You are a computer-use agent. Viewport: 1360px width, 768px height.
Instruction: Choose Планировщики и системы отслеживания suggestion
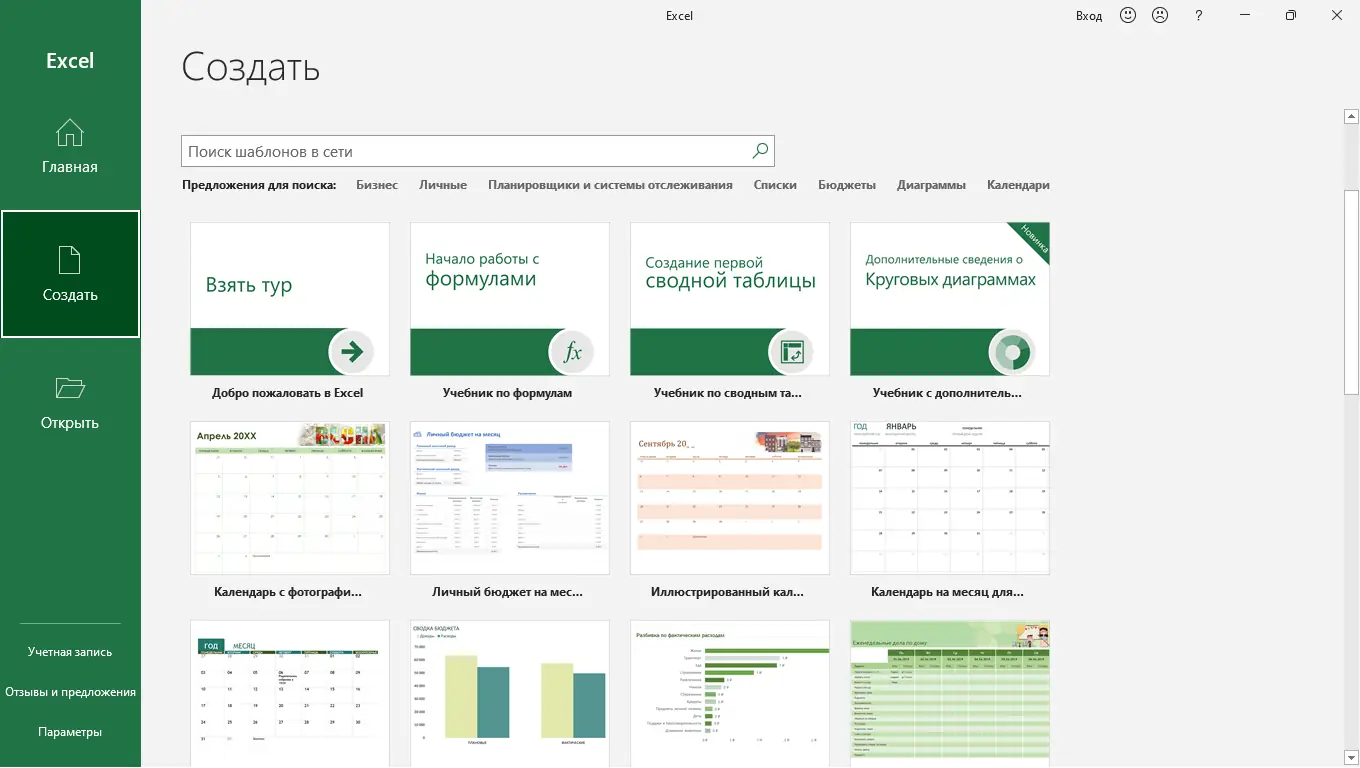point(610,185)
